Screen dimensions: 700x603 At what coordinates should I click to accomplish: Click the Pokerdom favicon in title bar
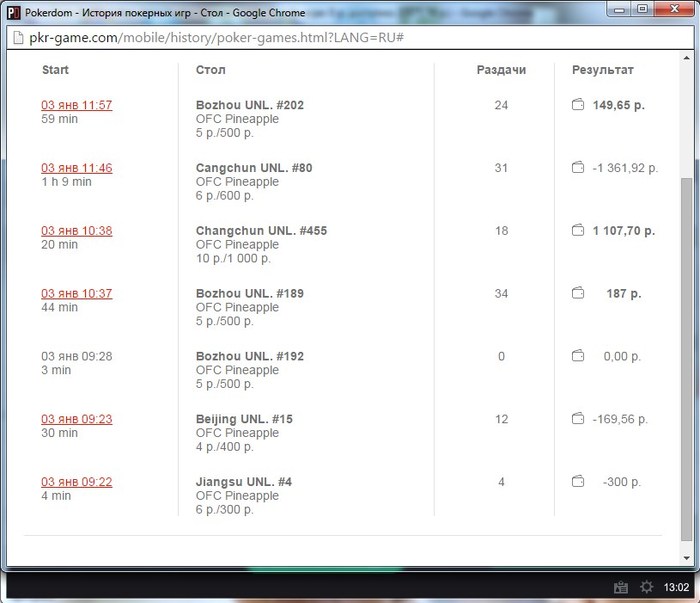click(14, 13)
